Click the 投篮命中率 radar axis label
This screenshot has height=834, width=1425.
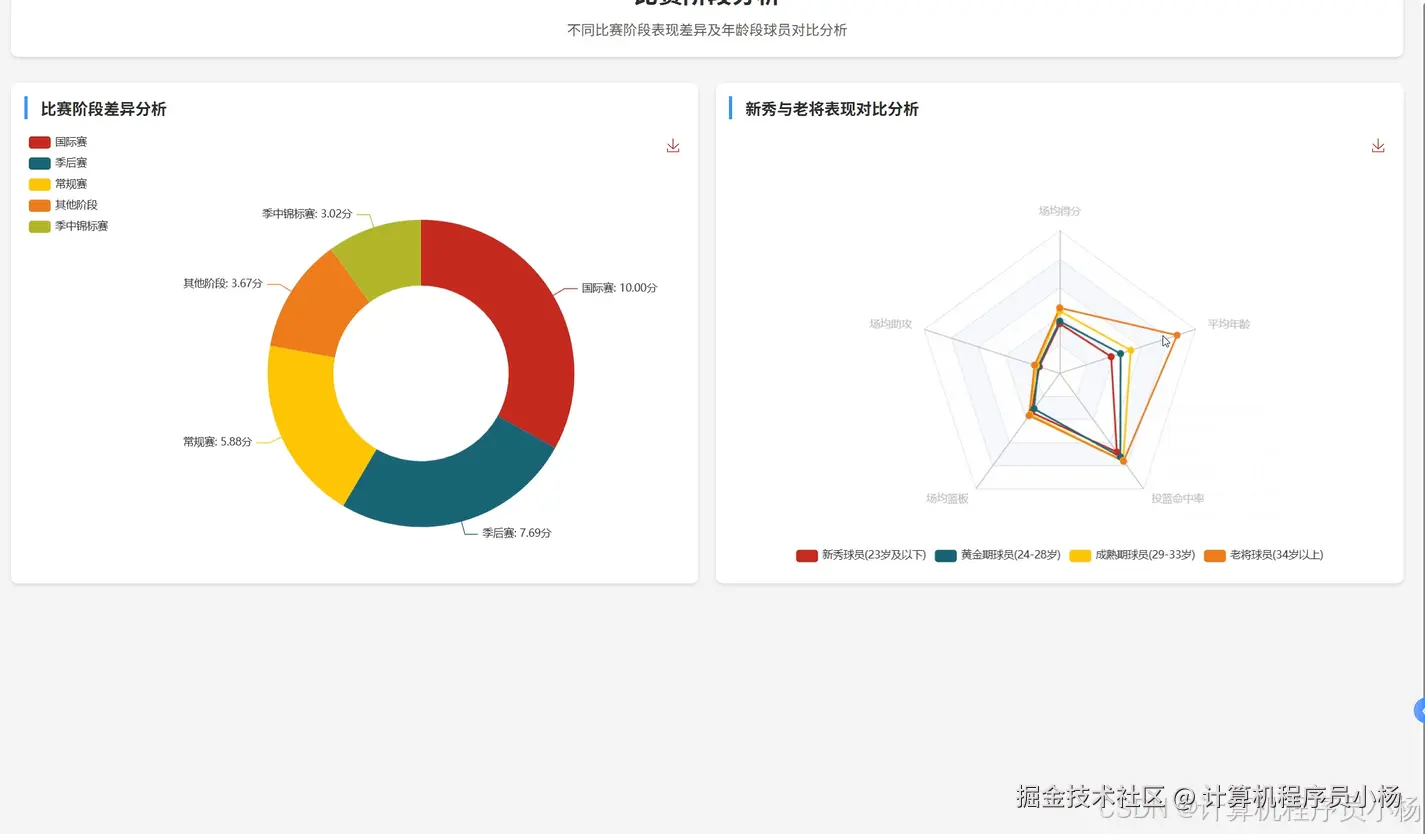click(x=1177, y=498)
